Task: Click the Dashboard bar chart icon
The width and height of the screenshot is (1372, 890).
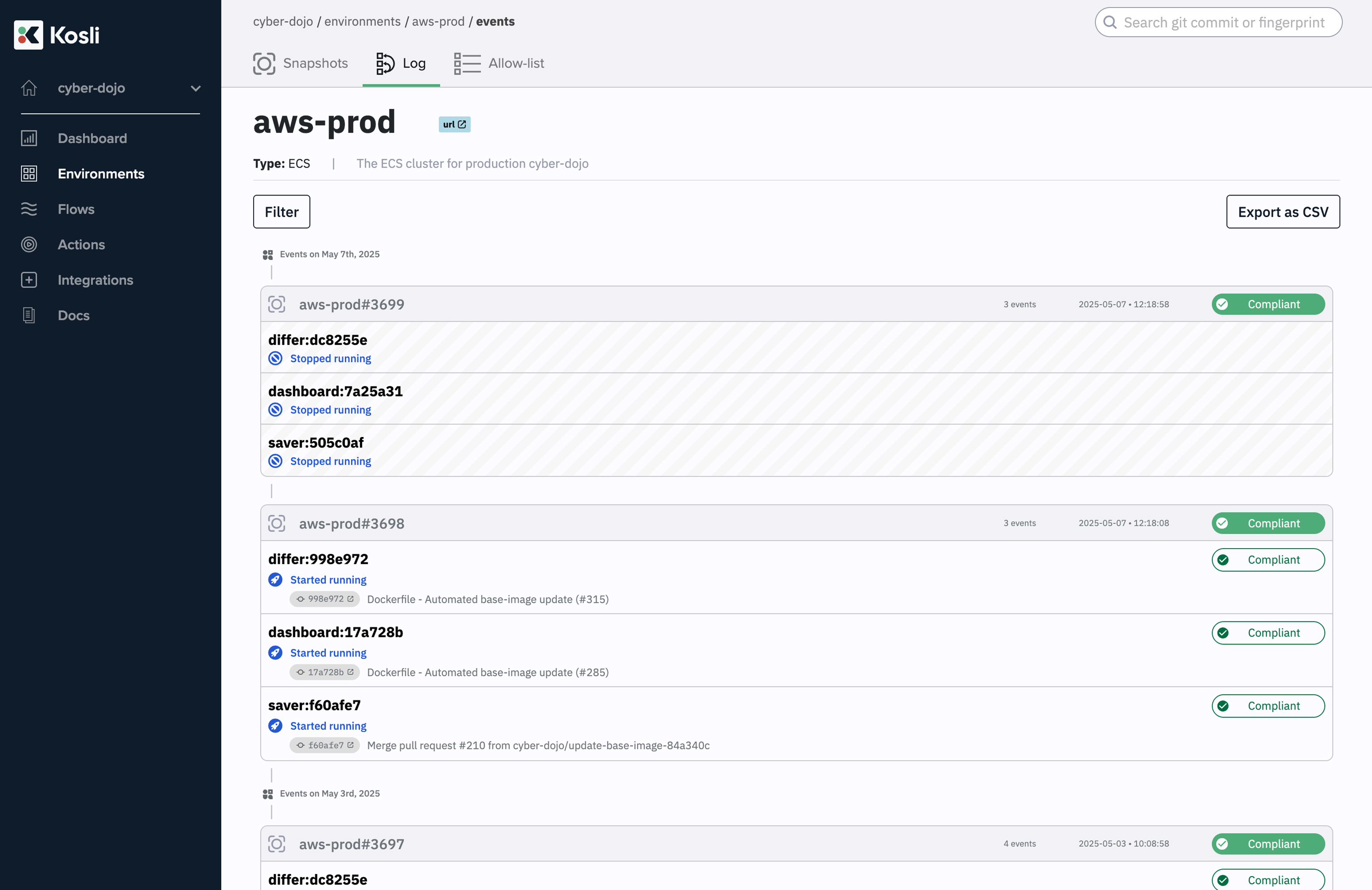Action: [x=29, y=138]
